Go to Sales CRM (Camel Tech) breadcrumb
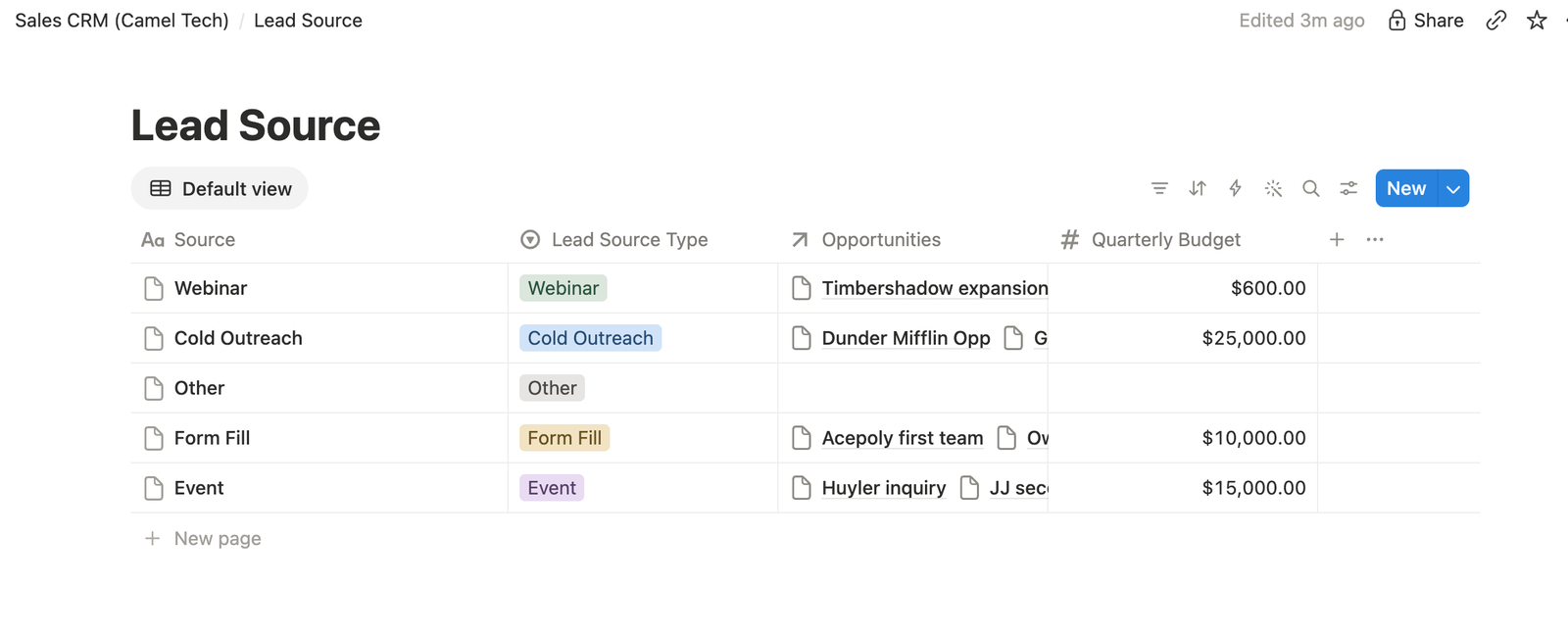 tap(122, 21)
